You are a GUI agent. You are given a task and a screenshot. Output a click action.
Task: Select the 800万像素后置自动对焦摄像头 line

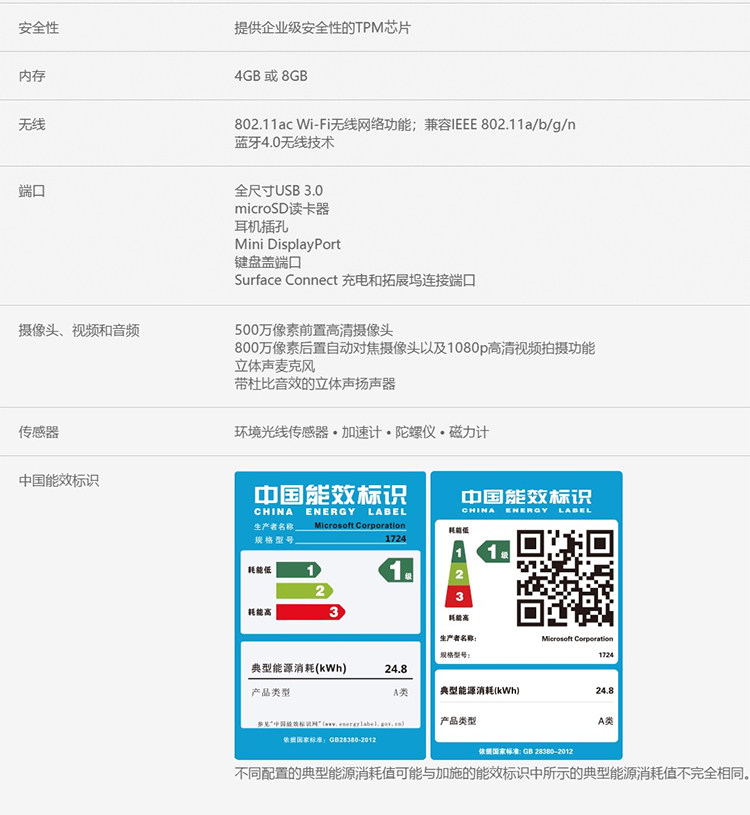(414, 348)
